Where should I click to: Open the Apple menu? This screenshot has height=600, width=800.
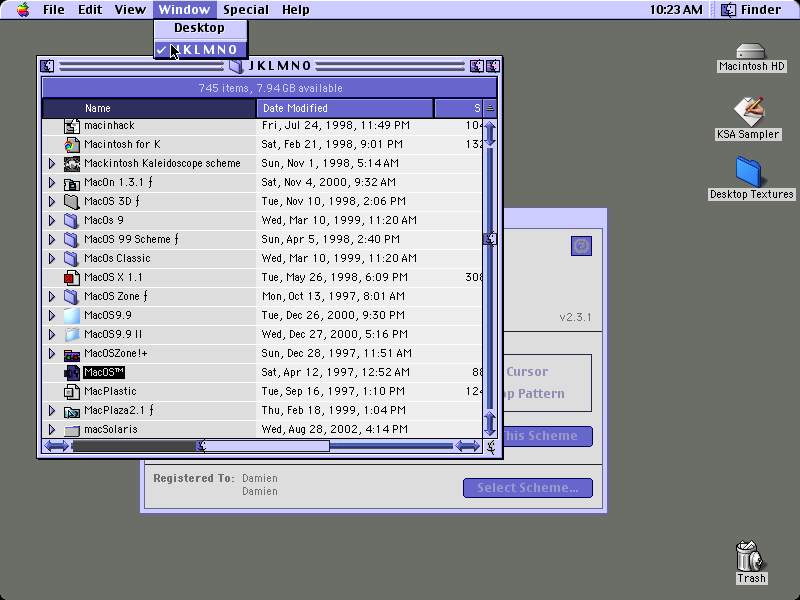click(x=23, y=10)
